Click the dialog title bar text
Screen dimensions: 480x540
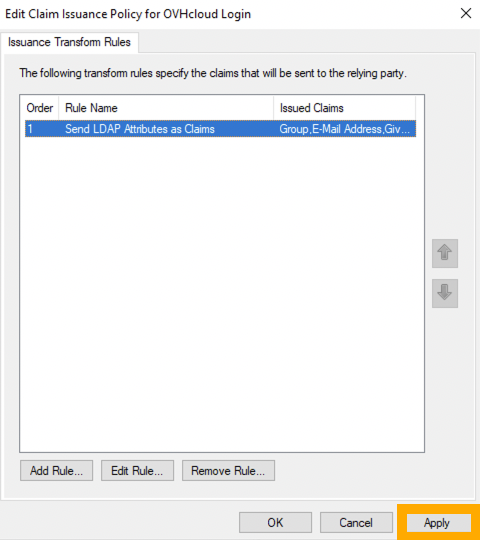click(128, 14)
